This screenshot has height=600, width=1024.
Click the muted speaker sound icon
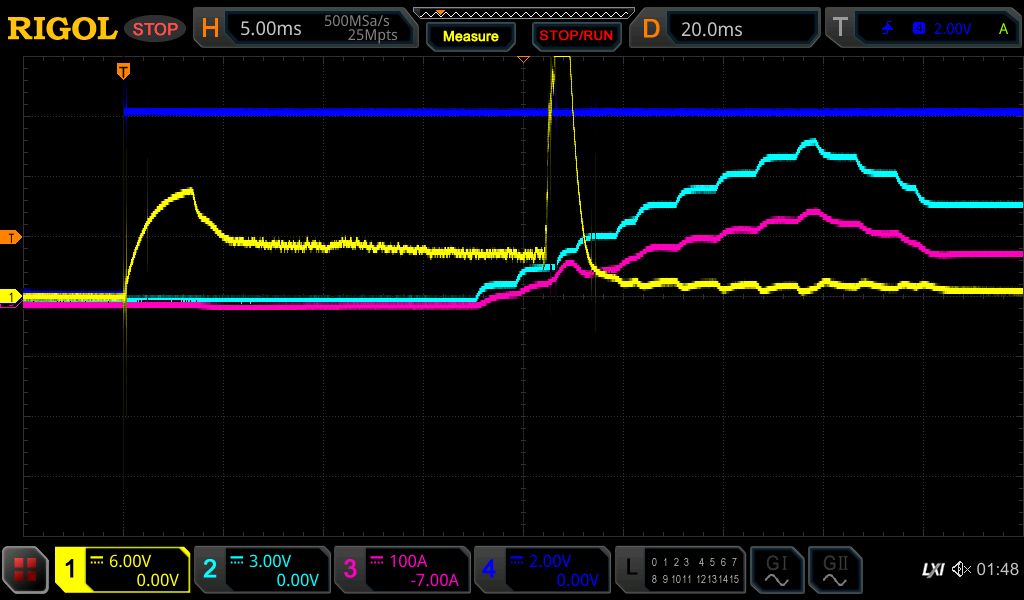[961, 570]
